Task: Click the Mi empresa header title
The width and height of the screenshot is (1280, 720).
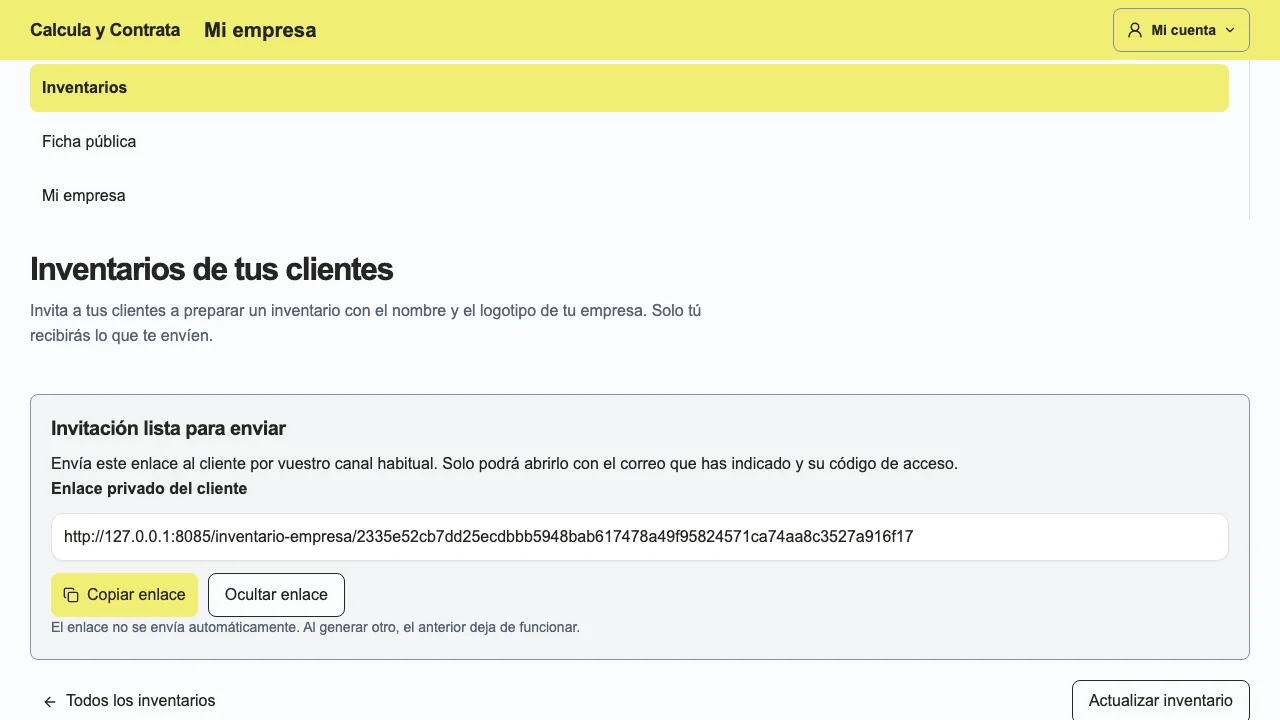Action: point(260,30)
